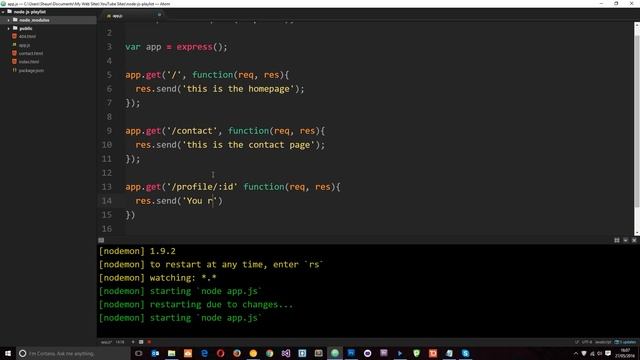Change the JavaScript grammar selector
This screenshot has height=360, width=640.
point(603,342)
